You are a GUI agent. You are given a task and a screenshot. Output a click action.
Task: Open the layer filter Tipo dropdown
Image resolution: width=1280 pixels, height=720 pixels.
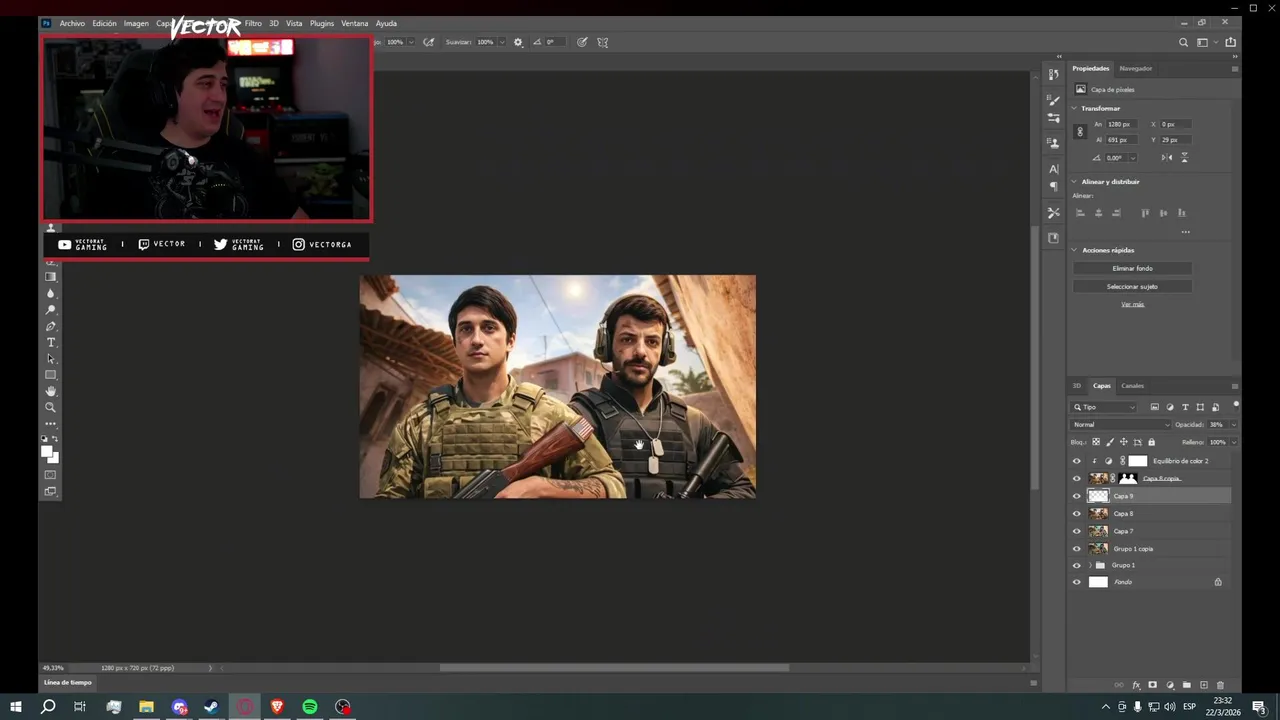tap(1105, 407)
